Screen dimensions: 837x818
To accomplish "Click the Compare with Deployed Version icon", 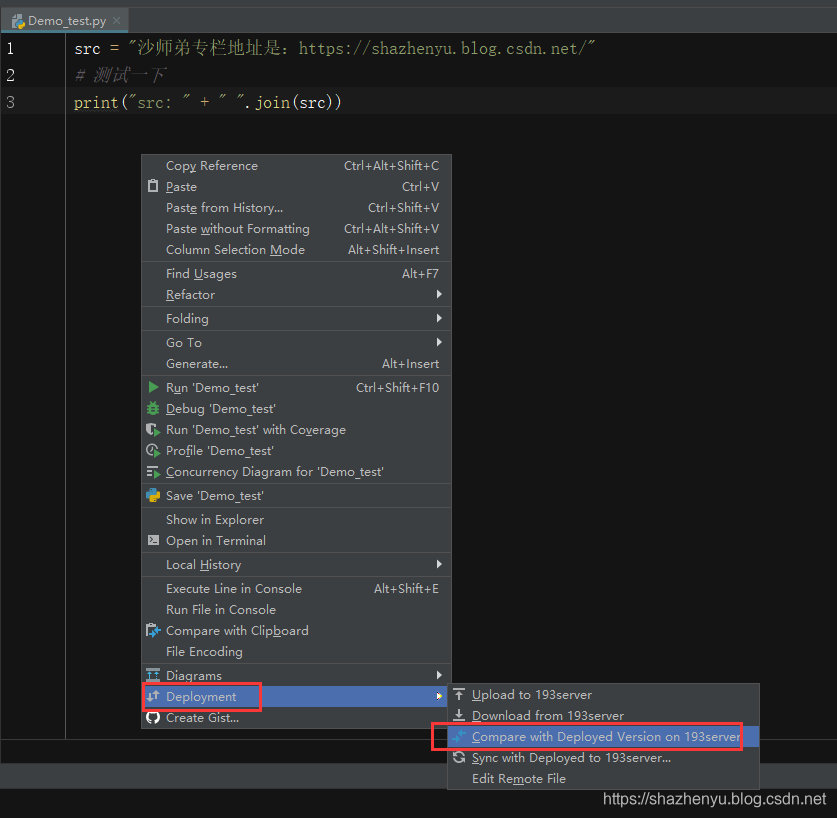I will (x=459, y=736).
